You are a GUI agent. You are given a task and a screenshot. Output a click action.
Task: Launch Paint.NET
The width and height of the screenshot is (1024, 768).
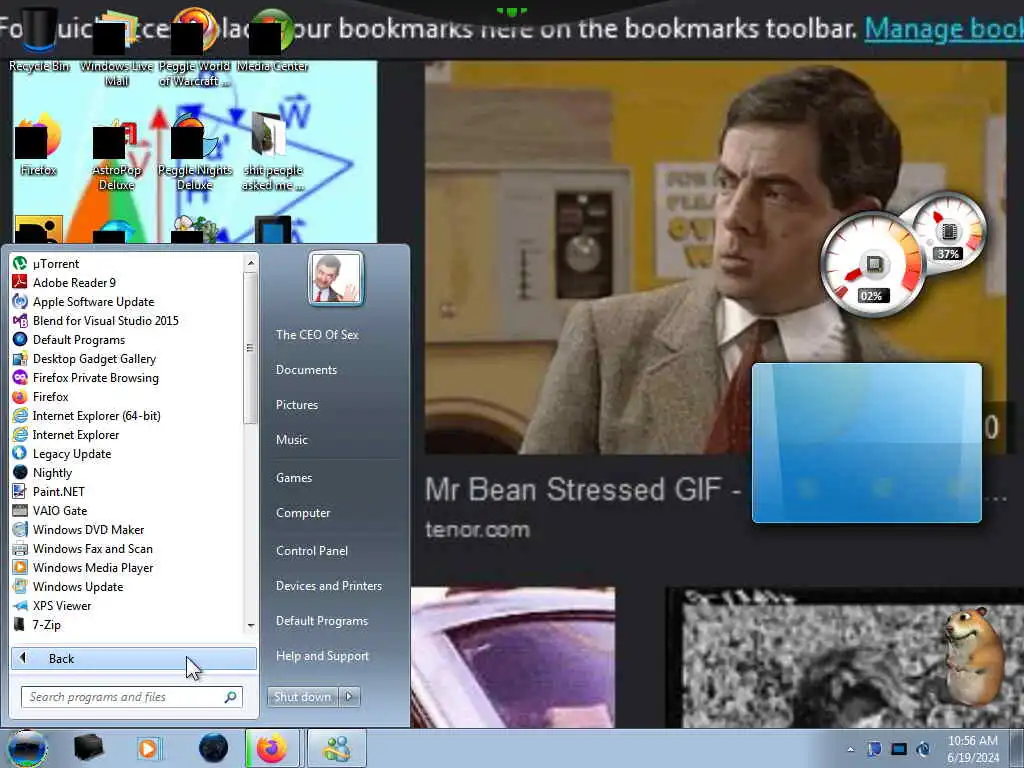point(48,492)
